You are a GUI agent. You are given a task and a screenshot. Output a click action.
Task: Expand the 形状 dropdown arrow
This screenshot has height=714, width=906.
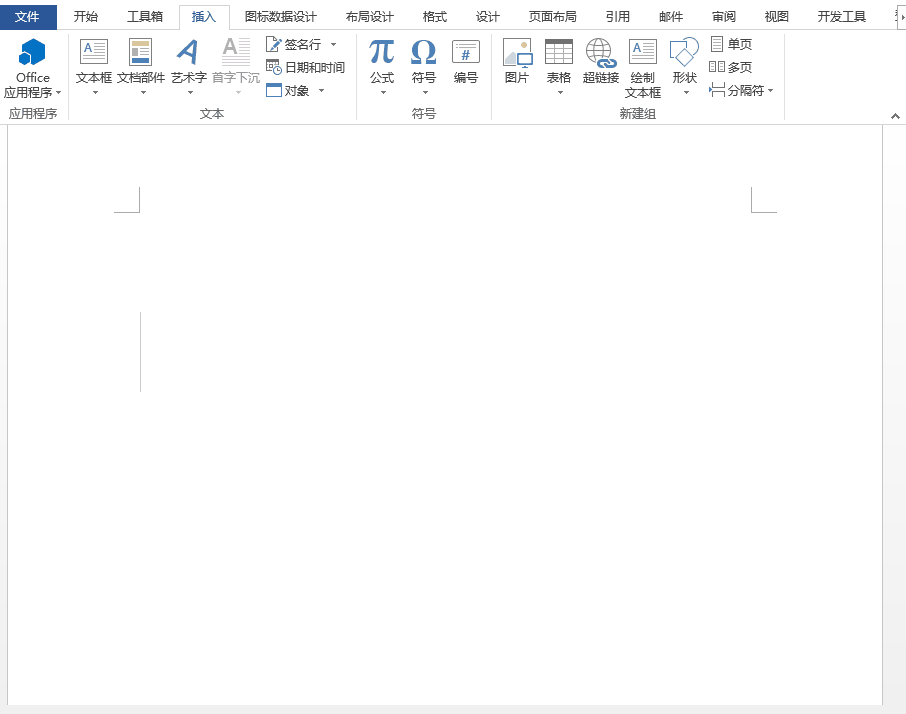tap(684, 90)
